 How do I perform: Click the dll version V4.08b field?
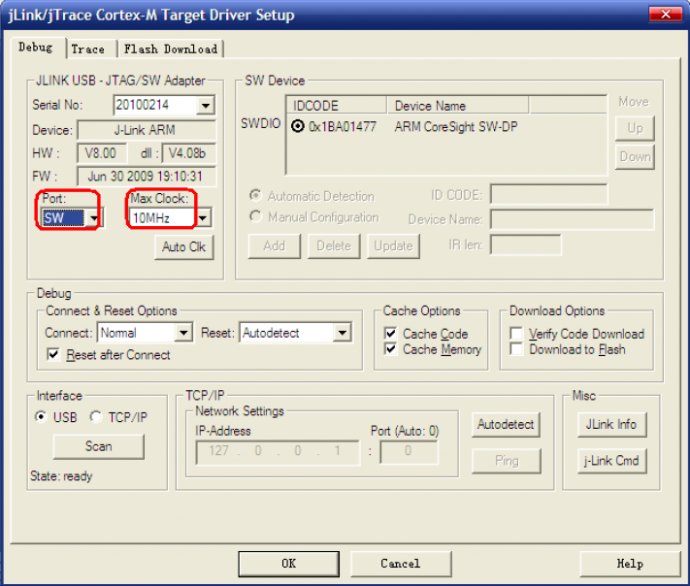pos(188,153)
